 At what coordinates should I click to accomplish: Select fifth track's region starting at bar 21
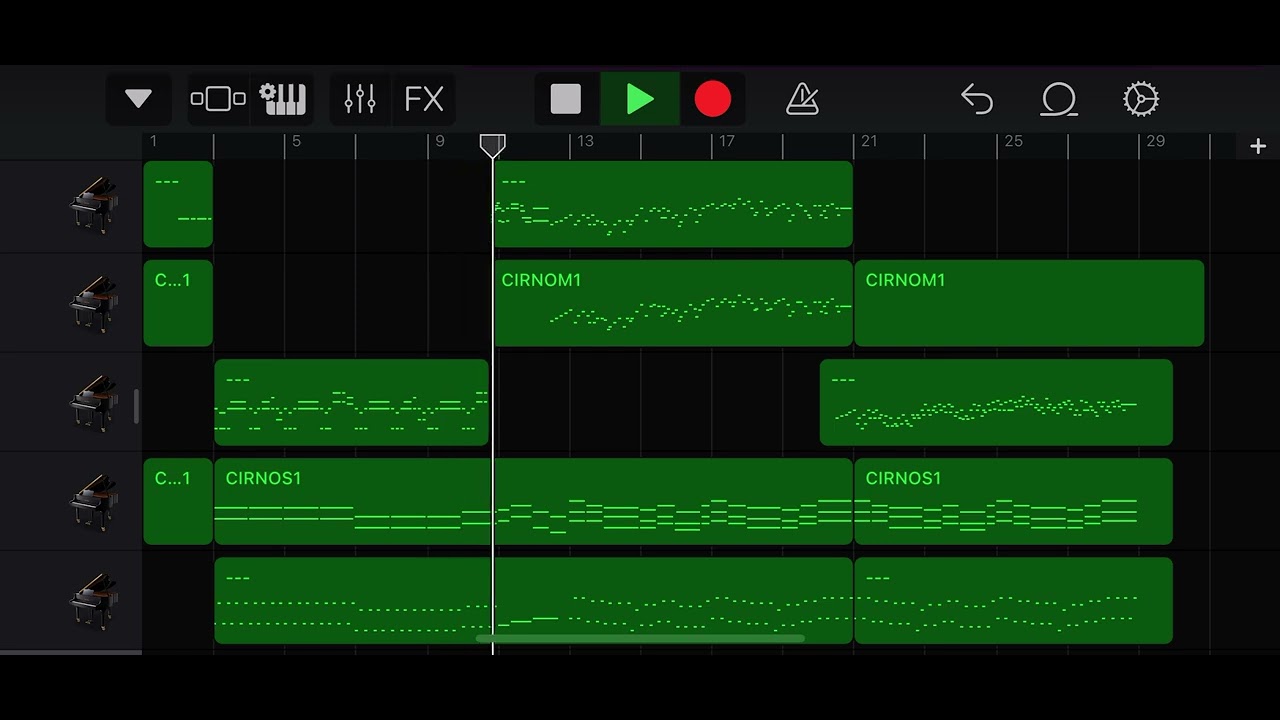click(1014, 600)
